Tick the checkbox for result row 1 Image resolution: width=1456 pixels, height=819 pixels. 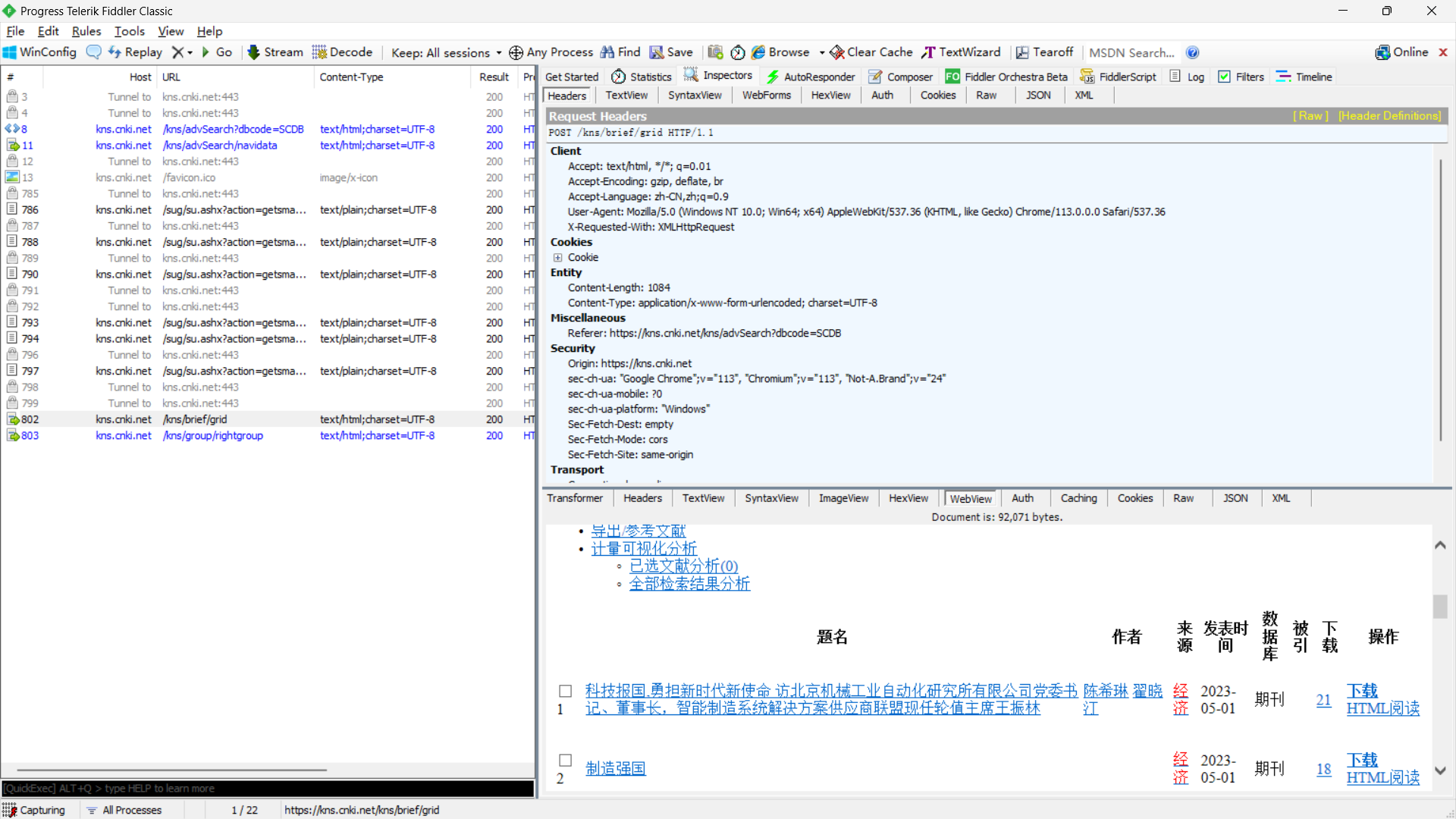[x=565, y=691]
